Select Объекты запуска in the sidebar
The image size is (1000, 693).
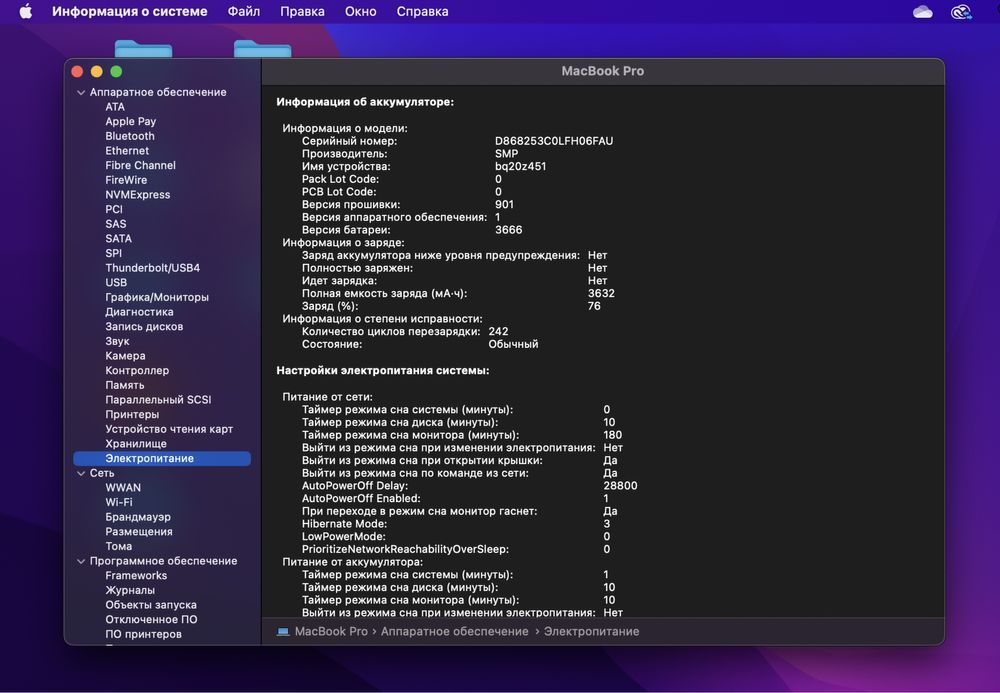coord(151,606)
